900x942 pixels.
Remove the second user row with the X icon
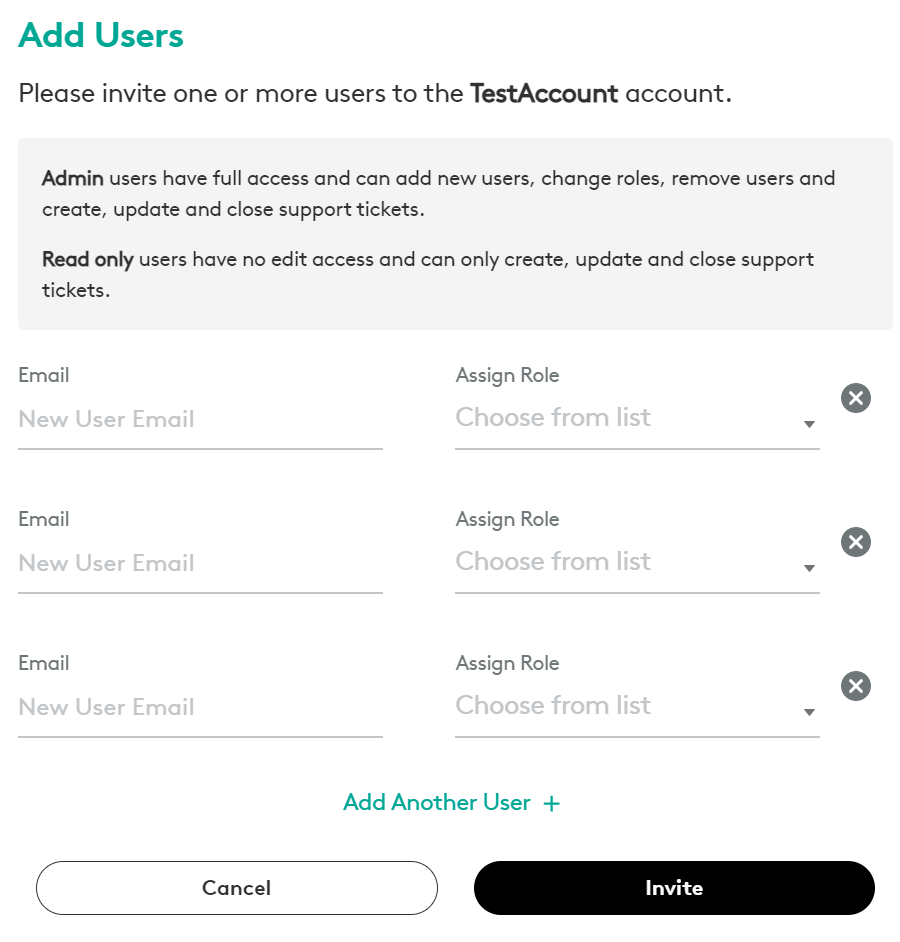855,542
